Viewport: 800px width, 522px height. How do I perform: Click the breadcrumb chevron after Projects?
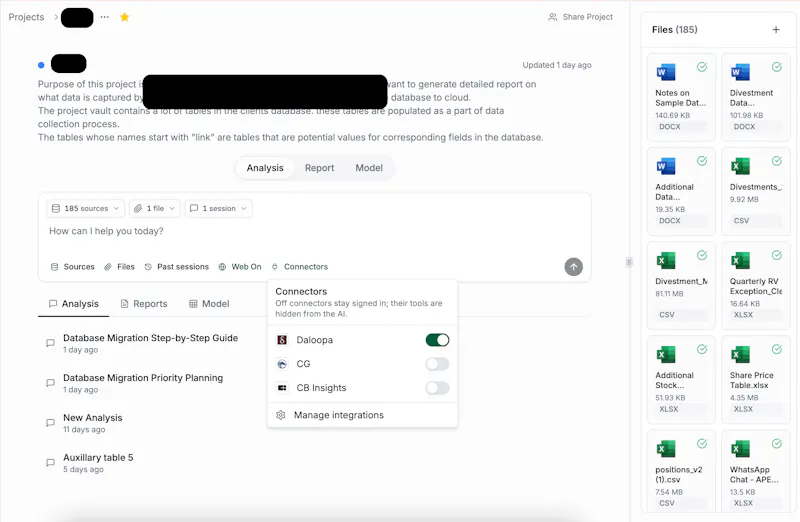(56, 17)
